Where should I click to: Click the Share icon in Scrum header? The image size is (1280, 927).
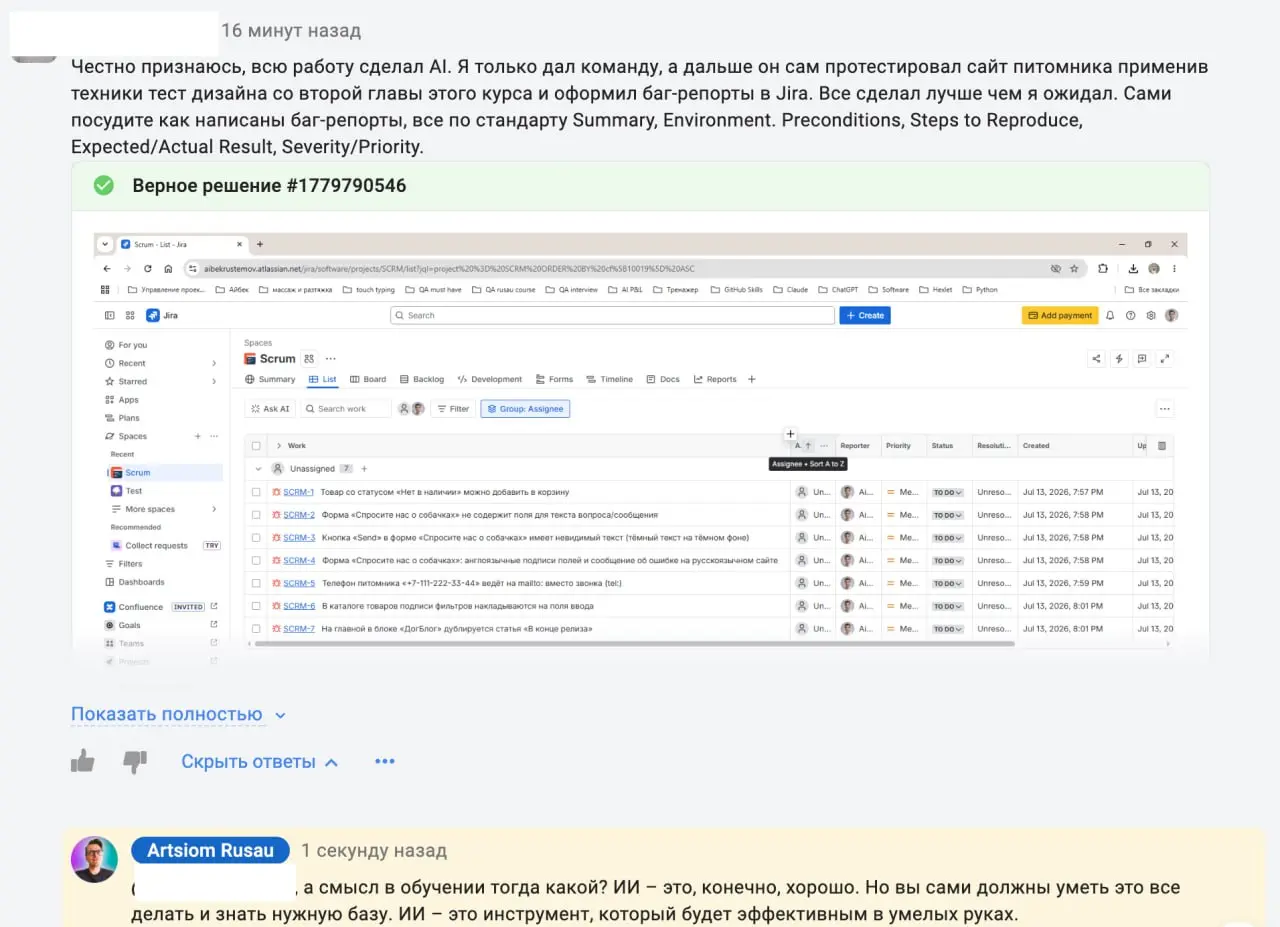click(1097, 359)
